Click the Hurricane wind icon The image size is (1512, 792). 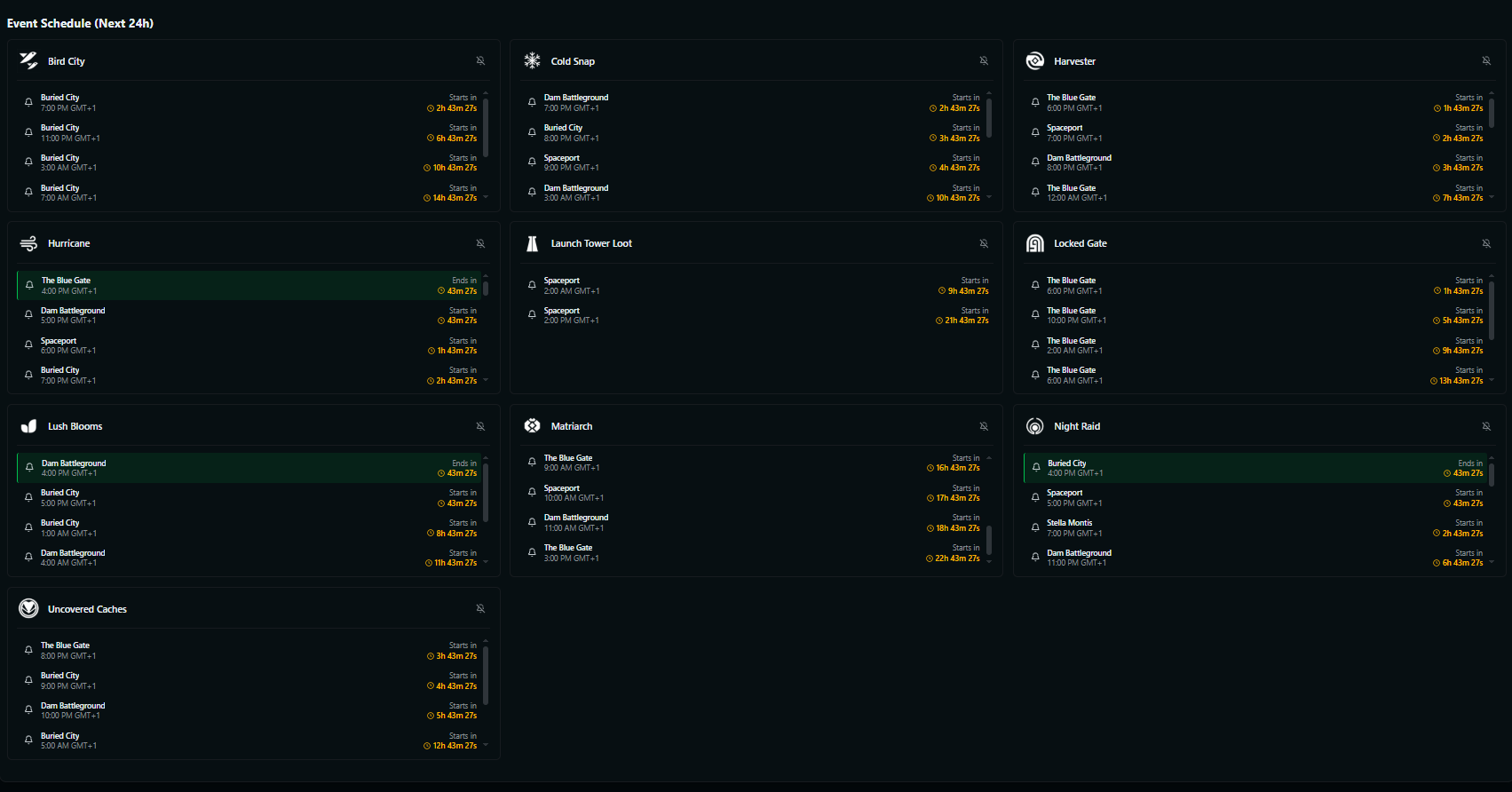click(x=28, y=243)
